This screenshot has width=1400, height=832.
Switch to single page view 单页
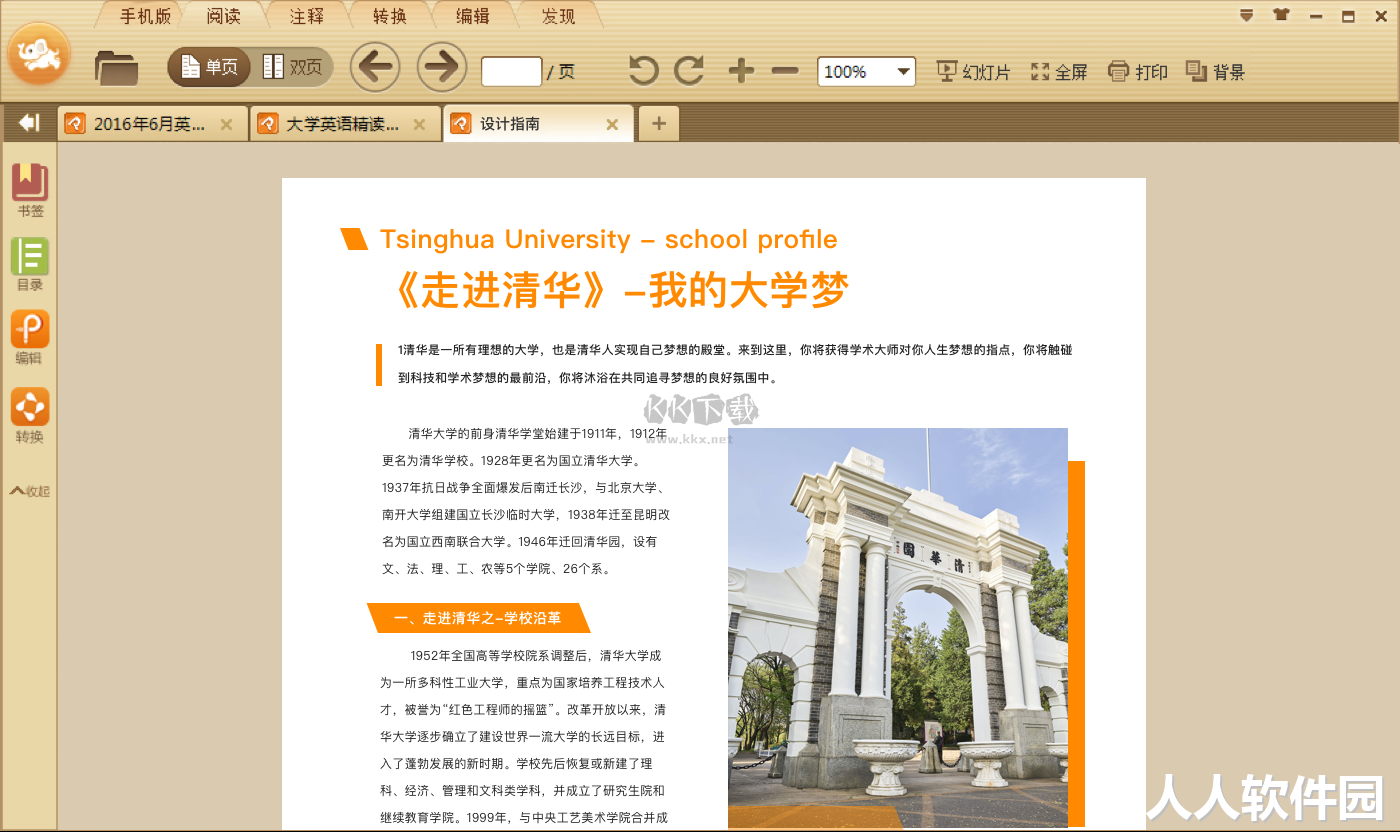(x=210, y=68)
